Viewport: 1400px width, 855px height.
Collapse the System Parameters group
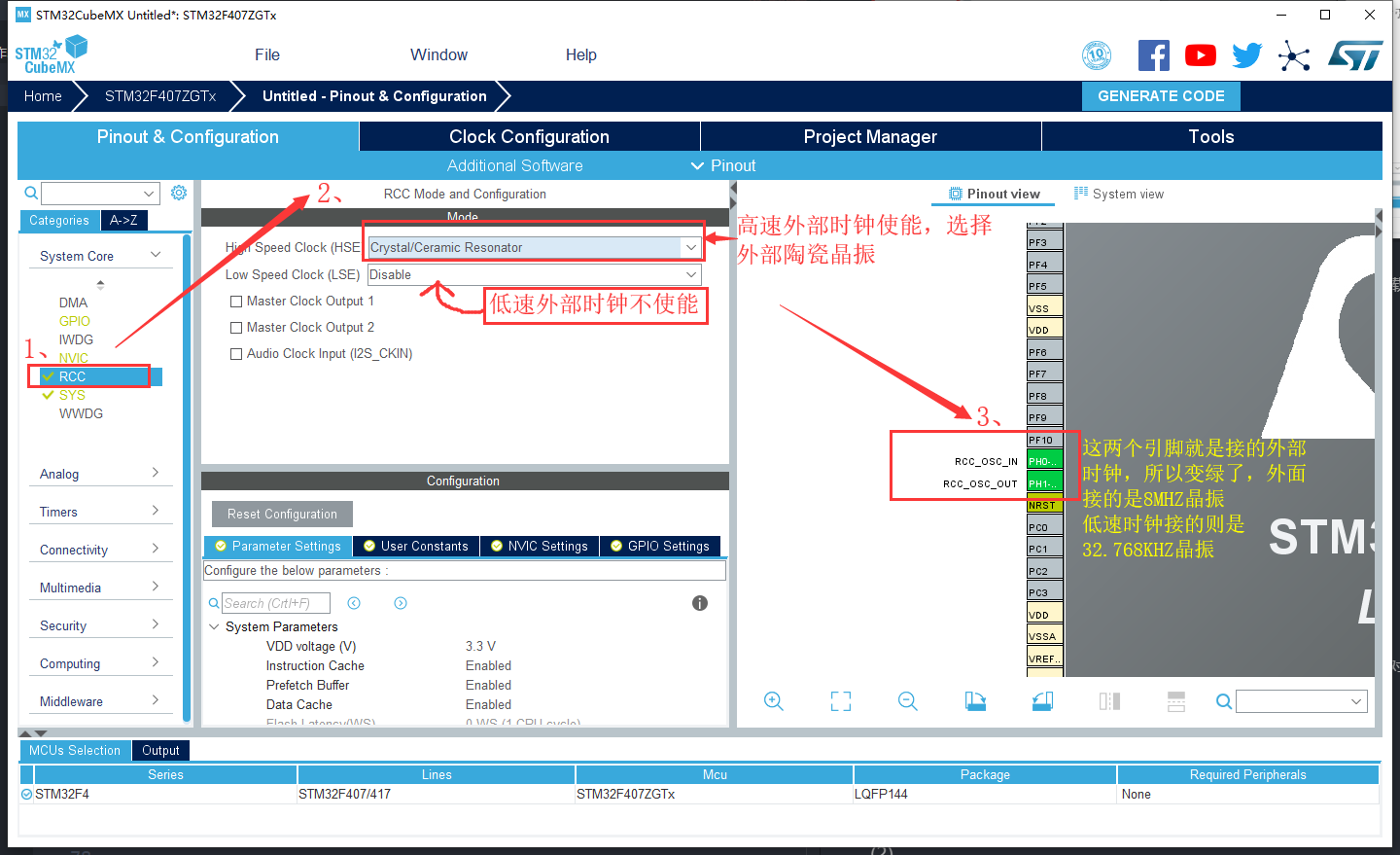click(x=214, y=627)
